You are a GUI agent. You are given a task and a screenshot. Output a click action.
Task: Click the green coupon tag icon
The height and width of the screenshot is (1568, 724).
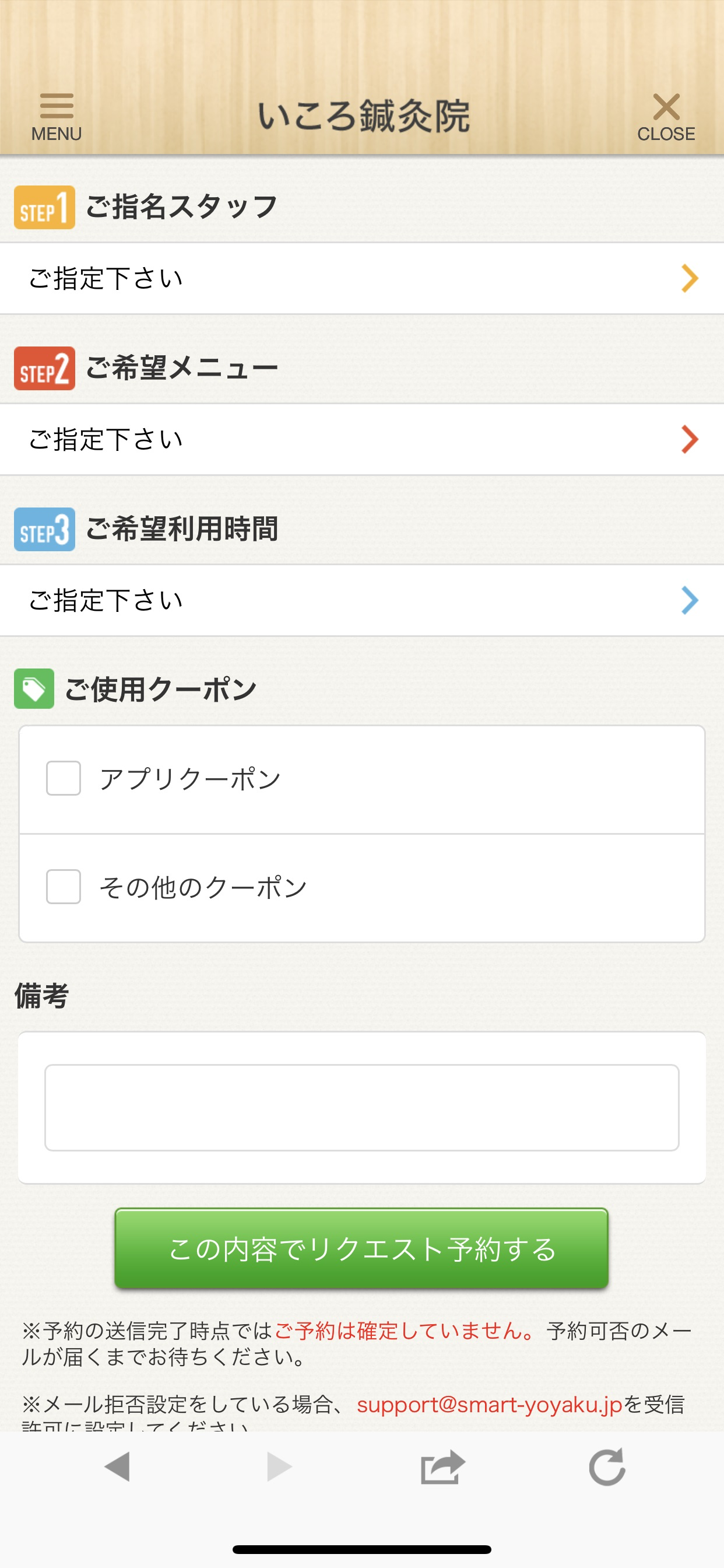(34, 688)
